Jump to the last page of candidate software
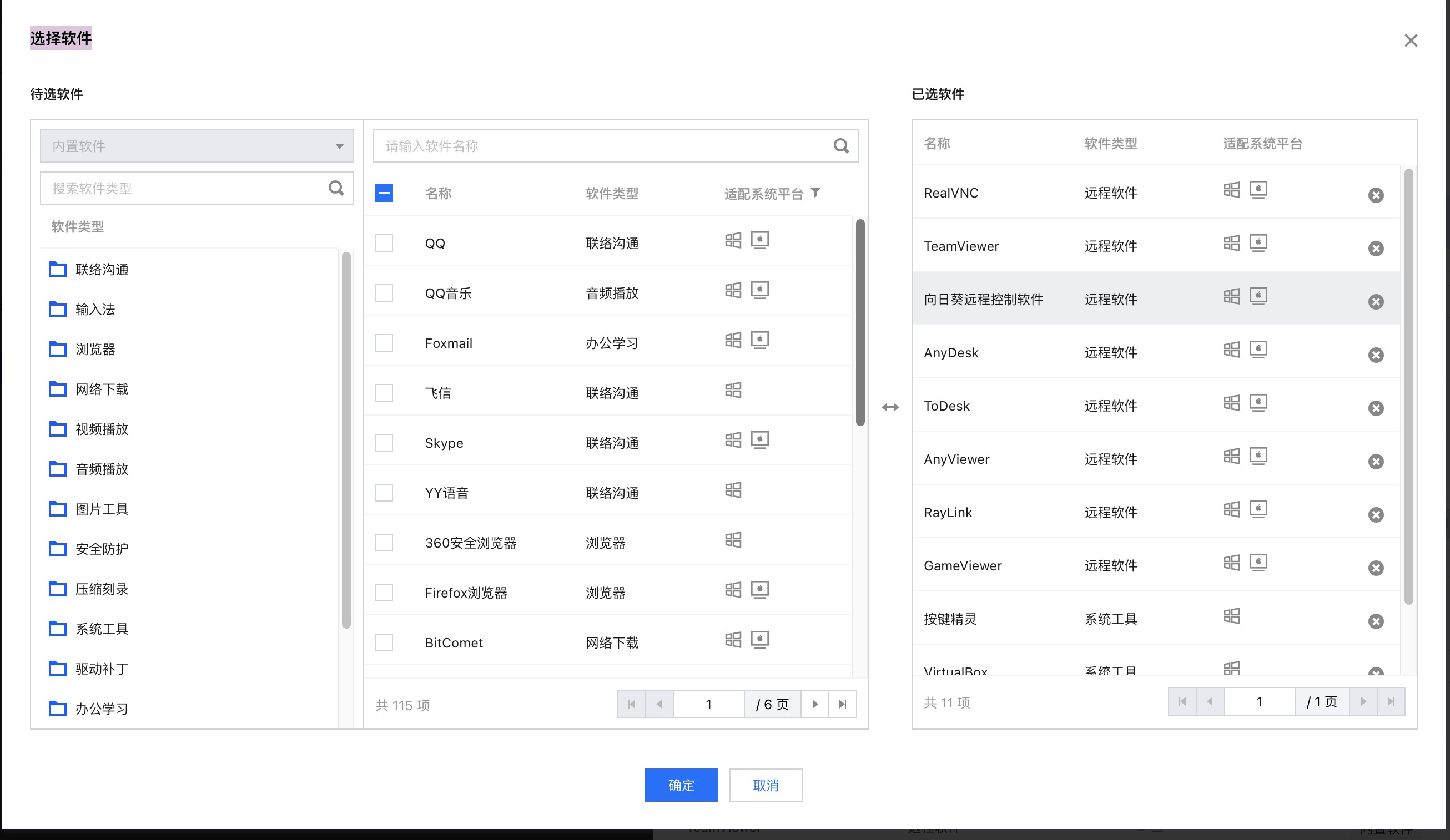The image size is (1450, 840). tap(842, 704)
